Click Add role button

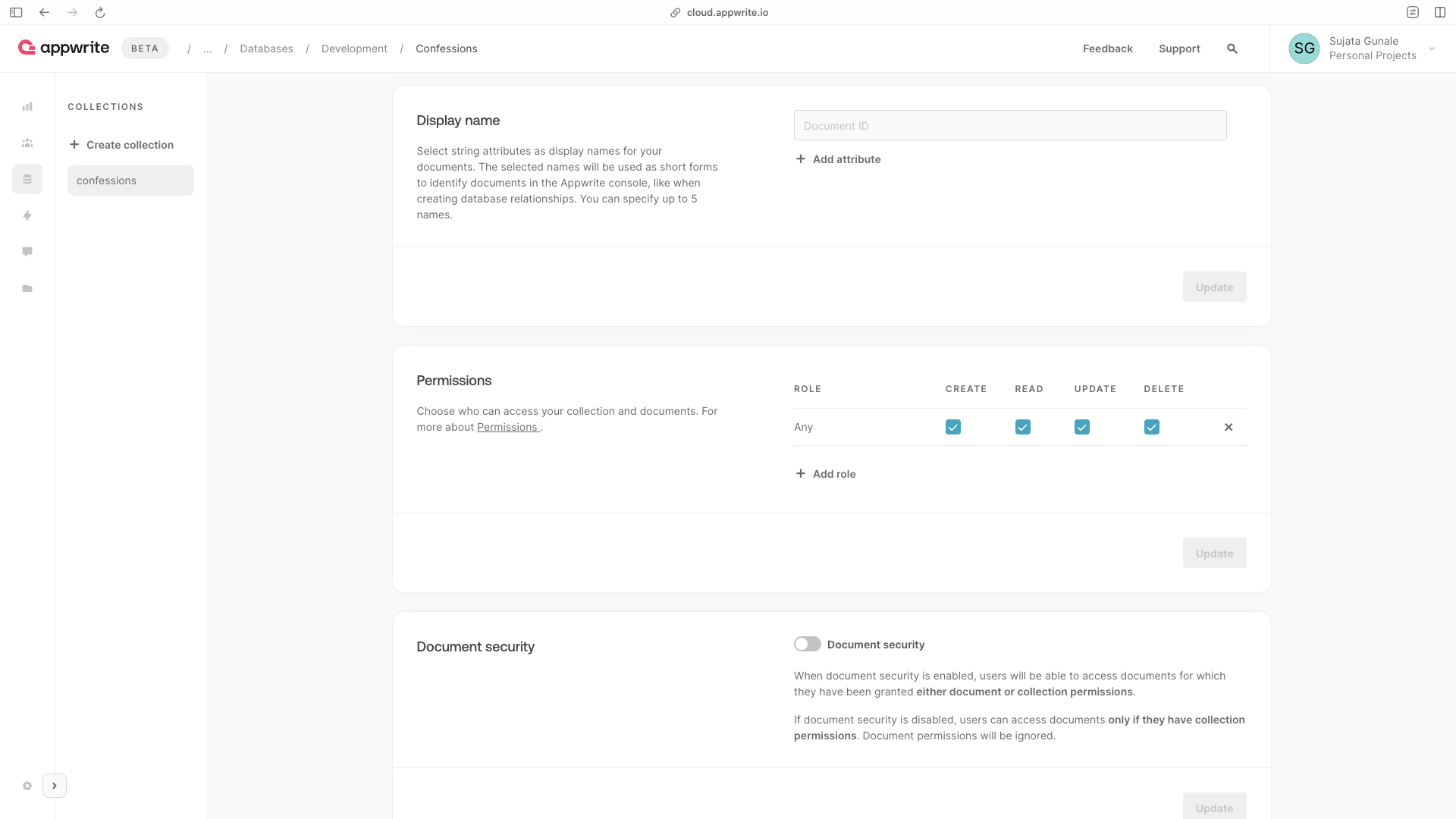click(x=826, y=474)
